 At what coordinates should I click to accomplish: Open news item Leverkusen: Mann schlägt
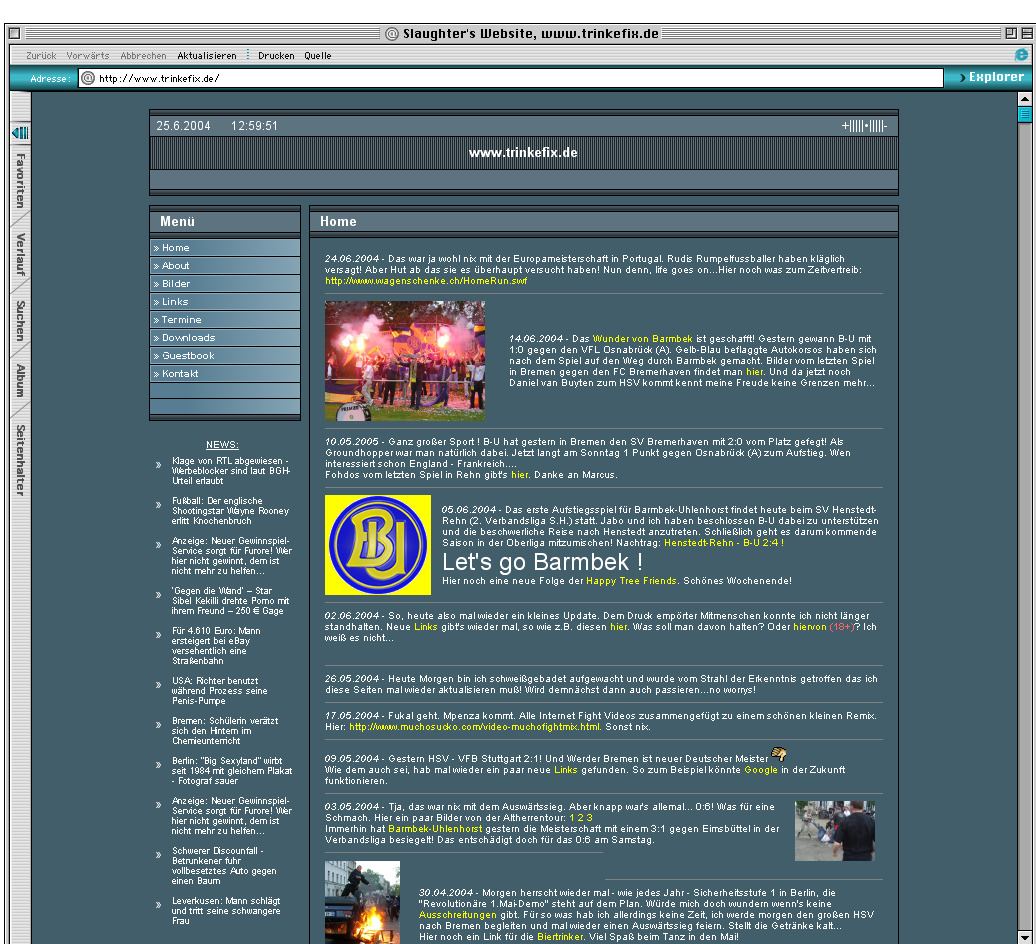tap(225, 910)
